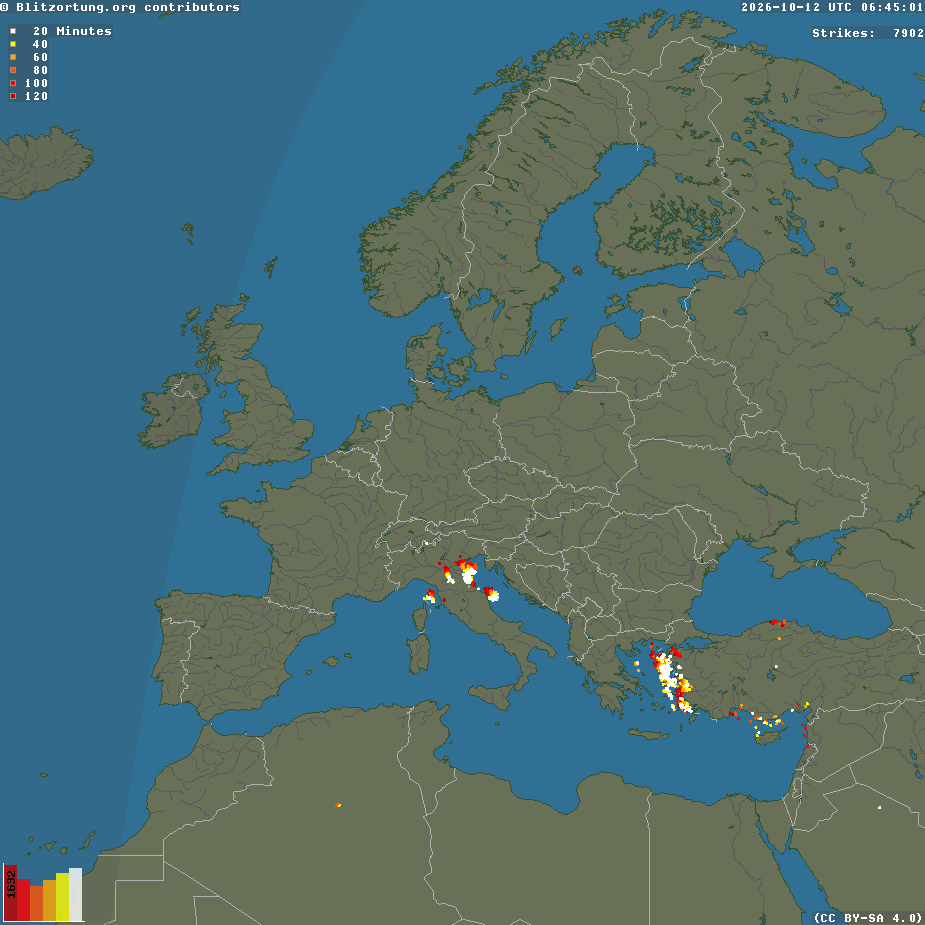925x925 pixels.
Task: Click the "100" legend label
Action: pyautogui.click(x=36, y=83)
